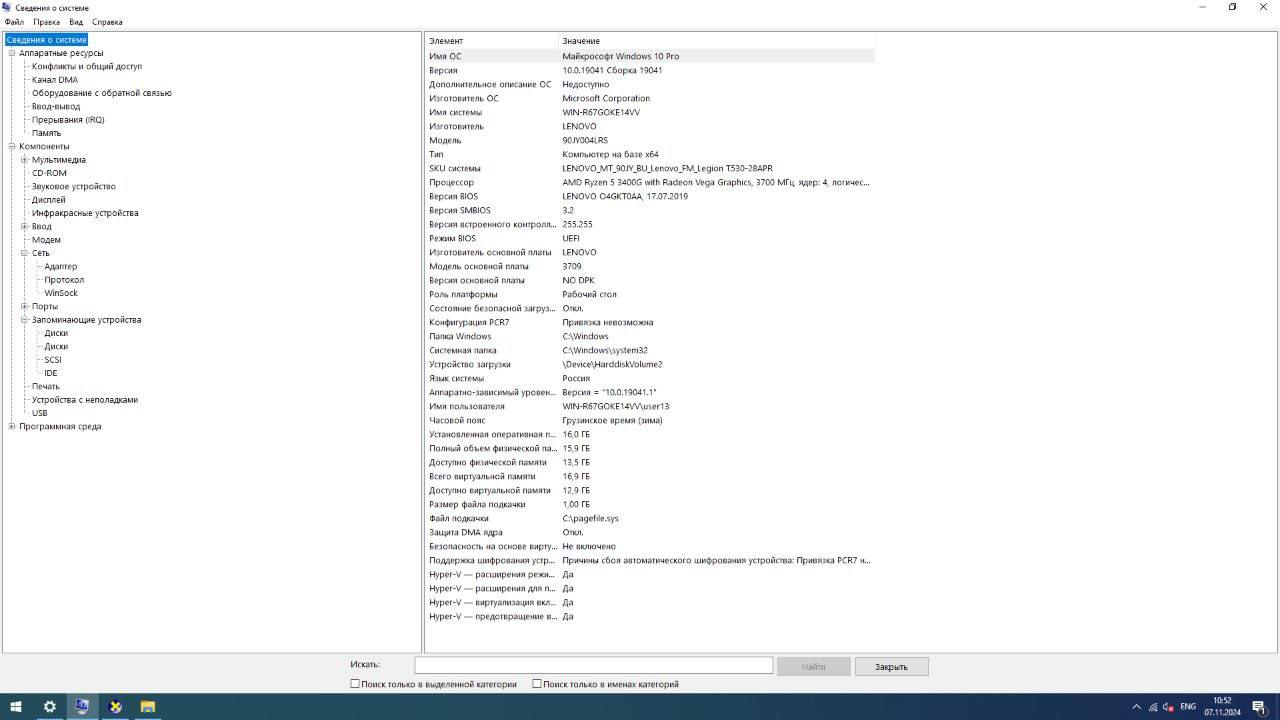Select the Сведения о системе root node
Screen dimensions: 1280x720
(47, 40)
